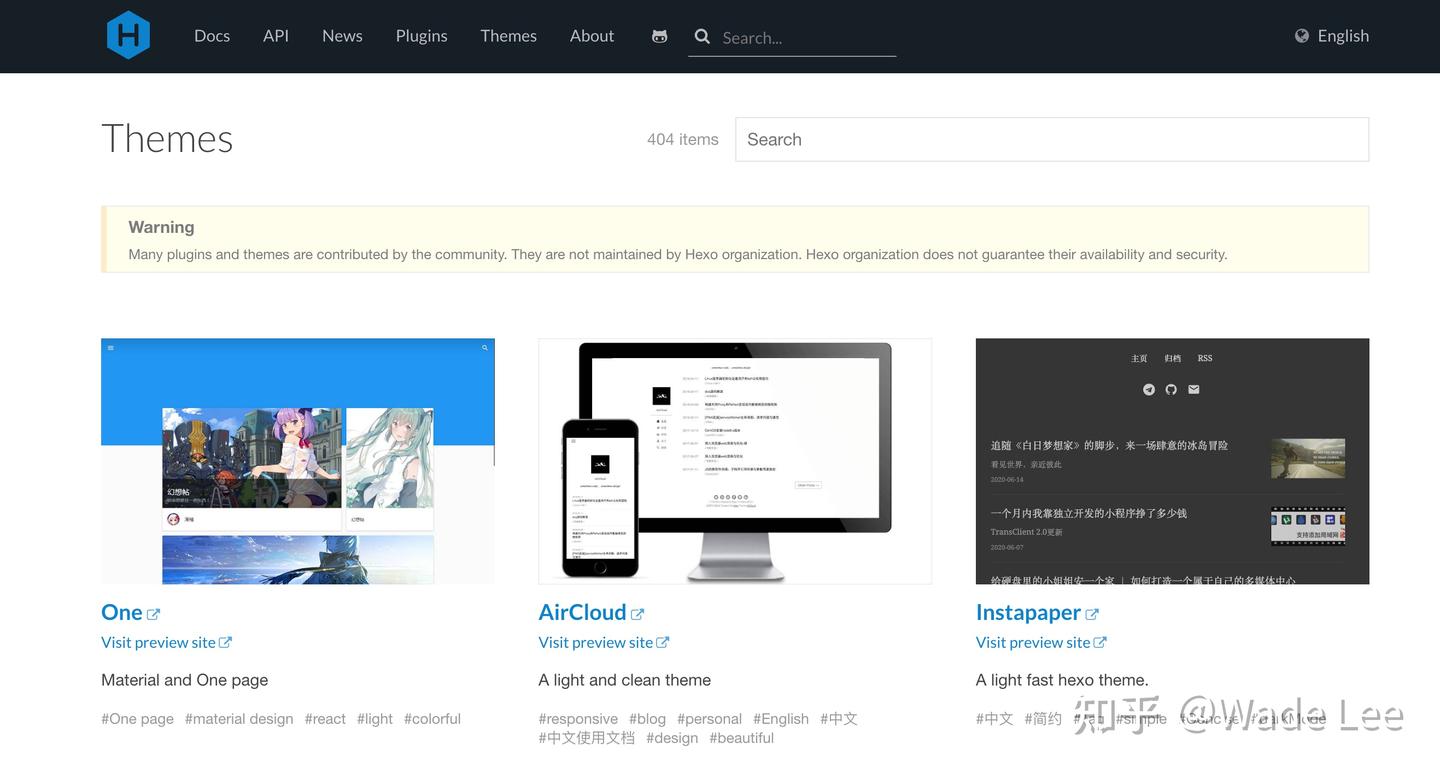The image size is (1440, 773).
Task: Click the Telegram icon in Instapaper's preview image
Action: tap(1148, 389)
